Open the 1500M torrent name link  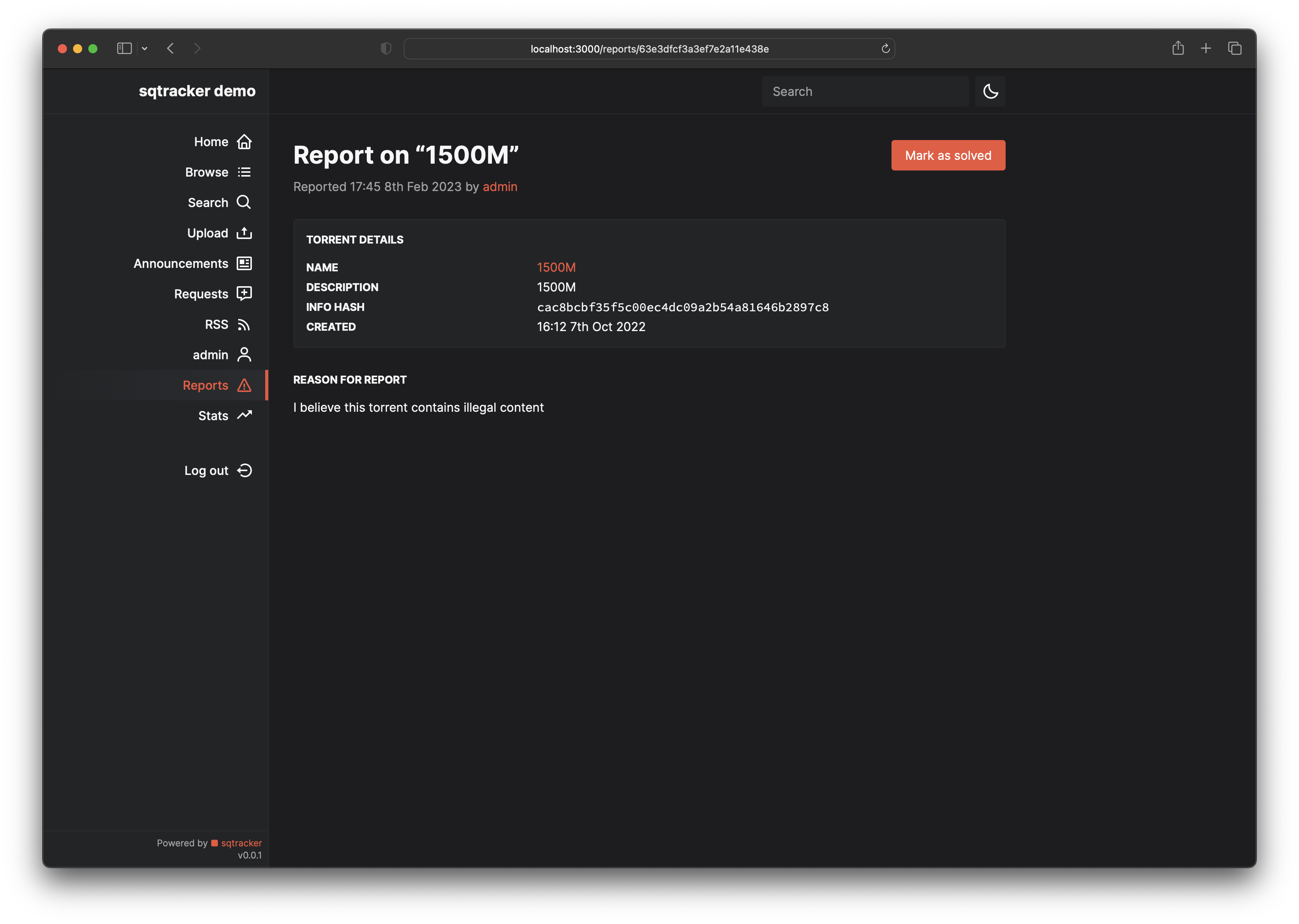(x=556, y=268)
